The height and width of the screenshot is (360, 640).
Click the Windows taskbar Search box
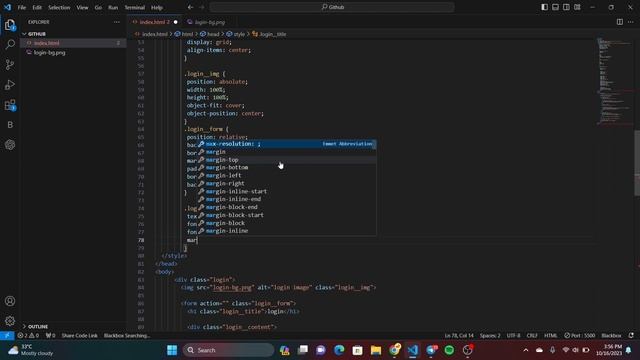click(229, 350)
